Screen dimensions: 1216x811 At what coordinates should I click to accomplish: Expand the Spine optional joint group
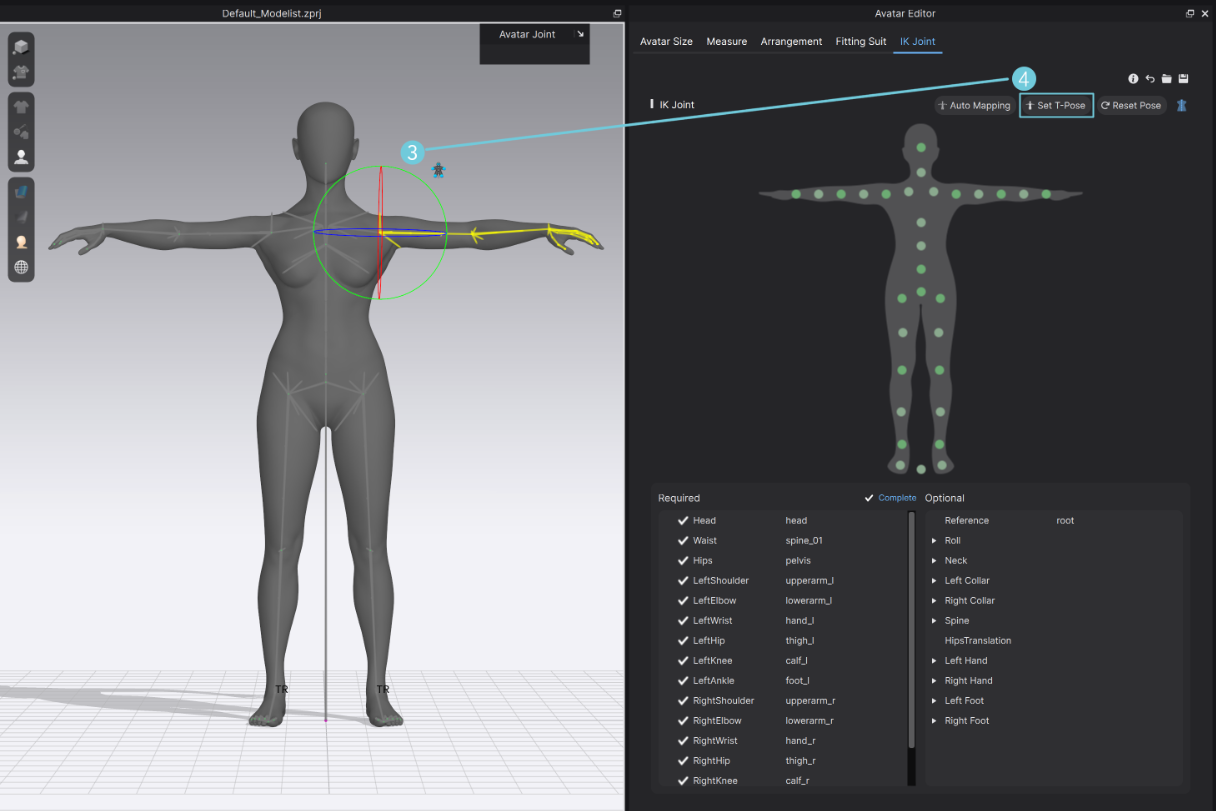pyautogui.click(x=934, y=620)
